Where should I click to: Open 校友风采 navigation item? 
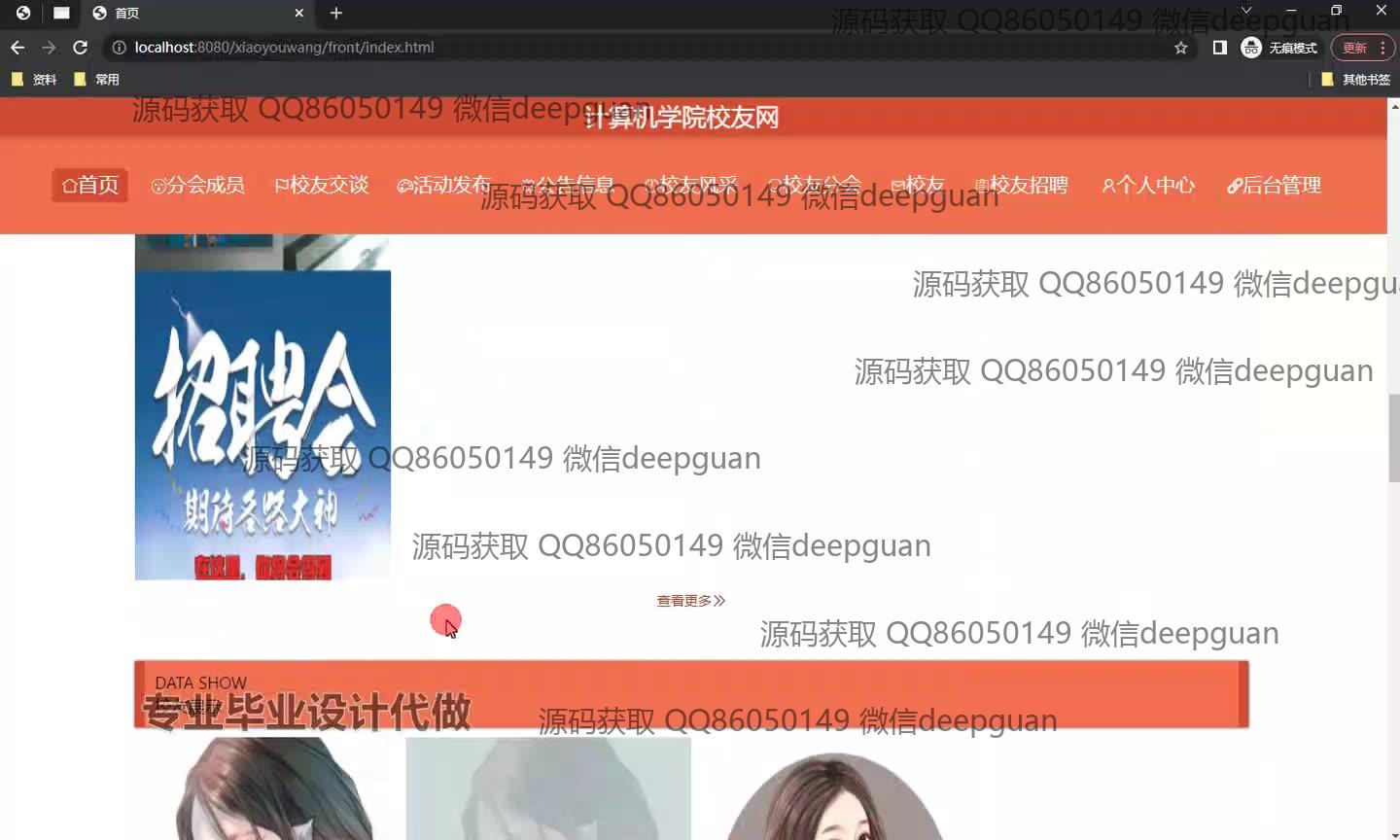click(x=691, y=185)
